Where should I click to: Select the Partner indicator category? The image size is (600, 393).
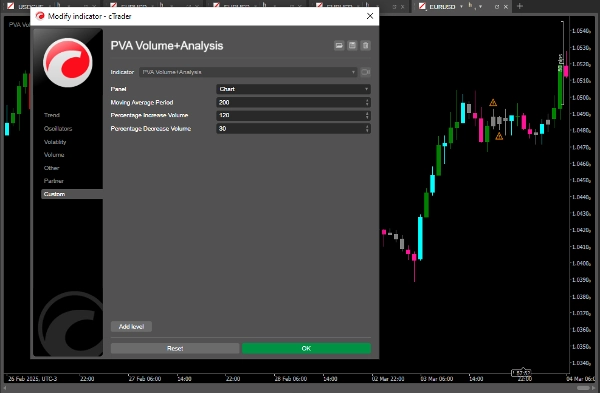[x=54, y=181]
